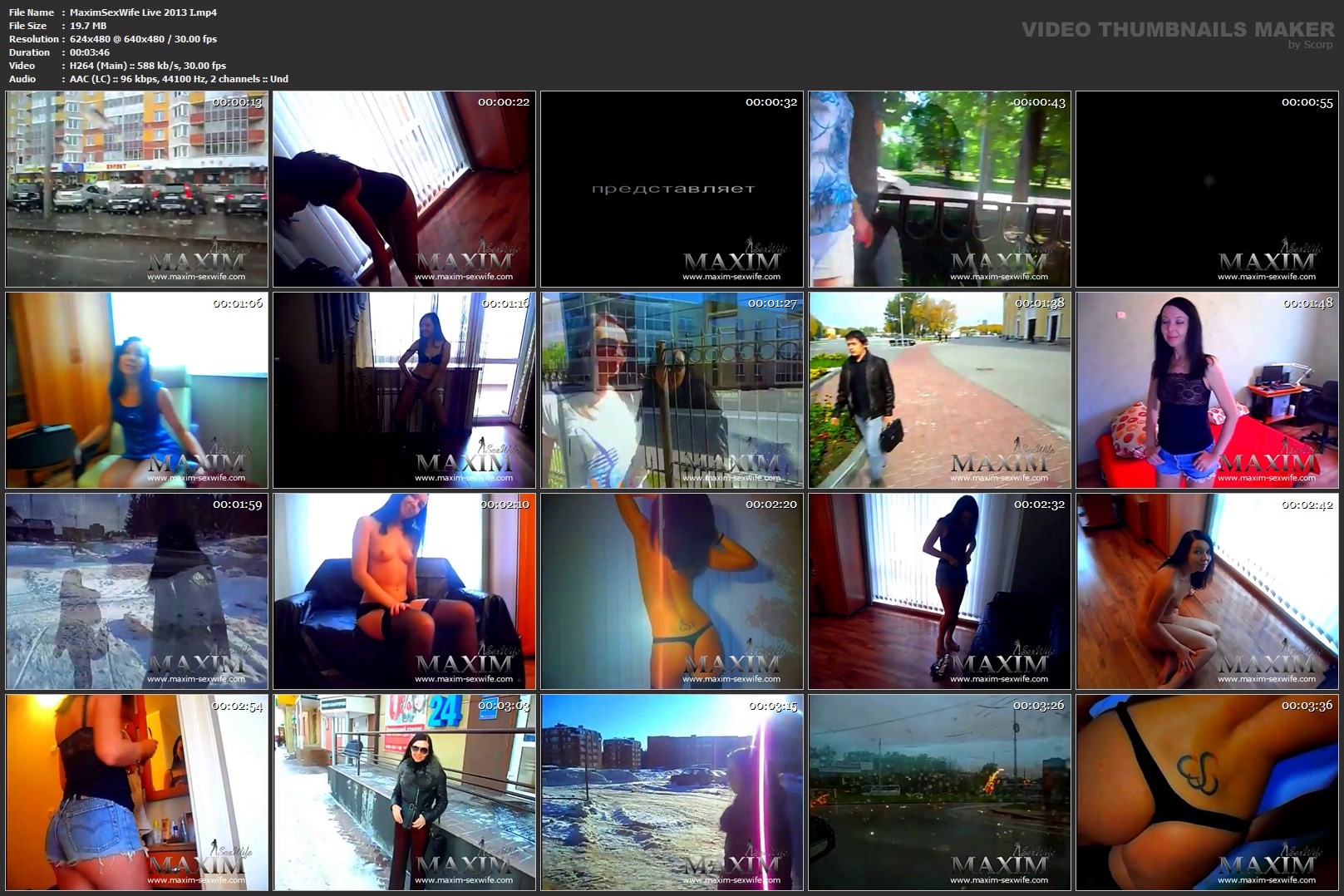Click the Duration value 00:03:46

90,52
